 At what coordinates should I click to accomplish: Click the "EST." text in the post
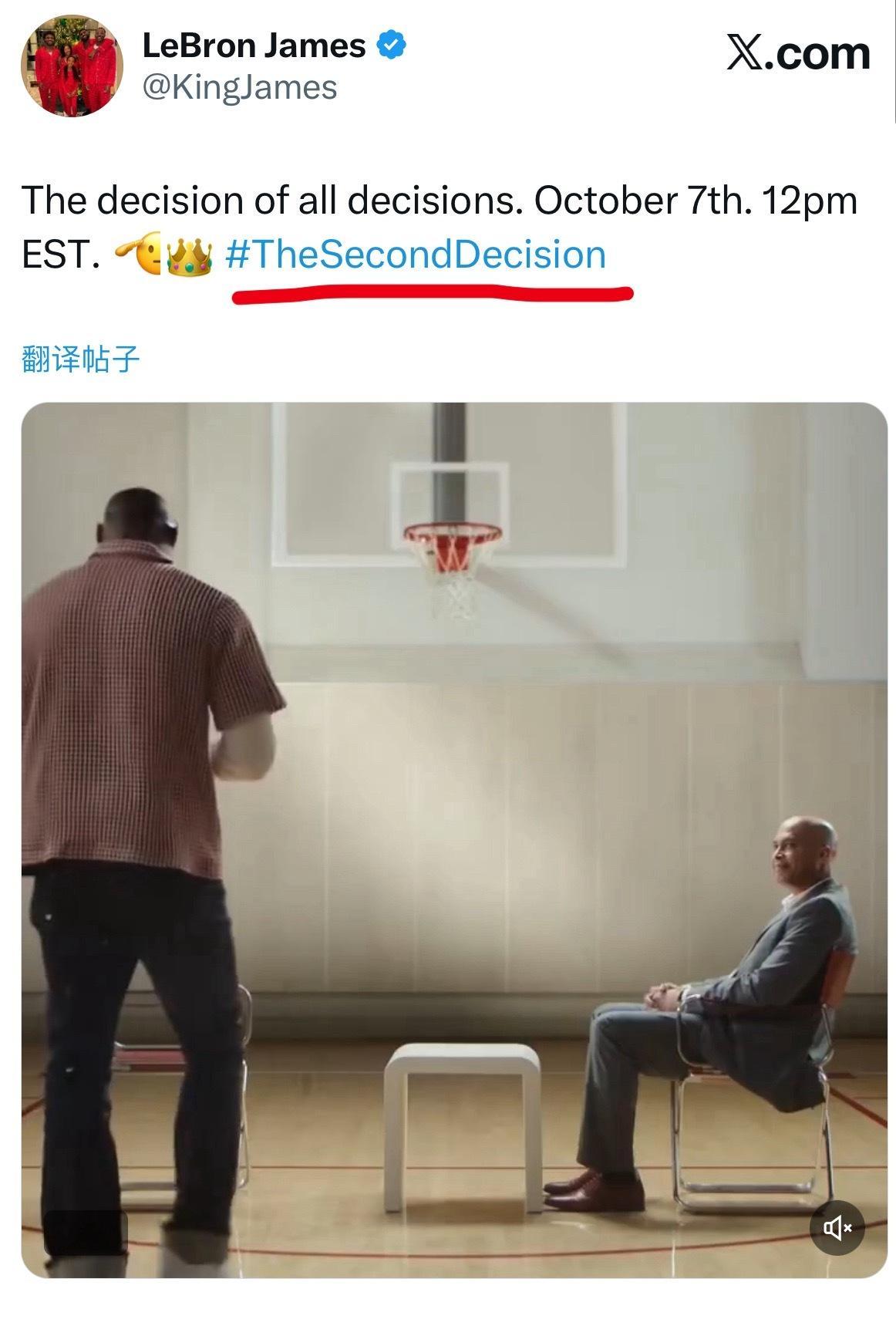(60, 255)
